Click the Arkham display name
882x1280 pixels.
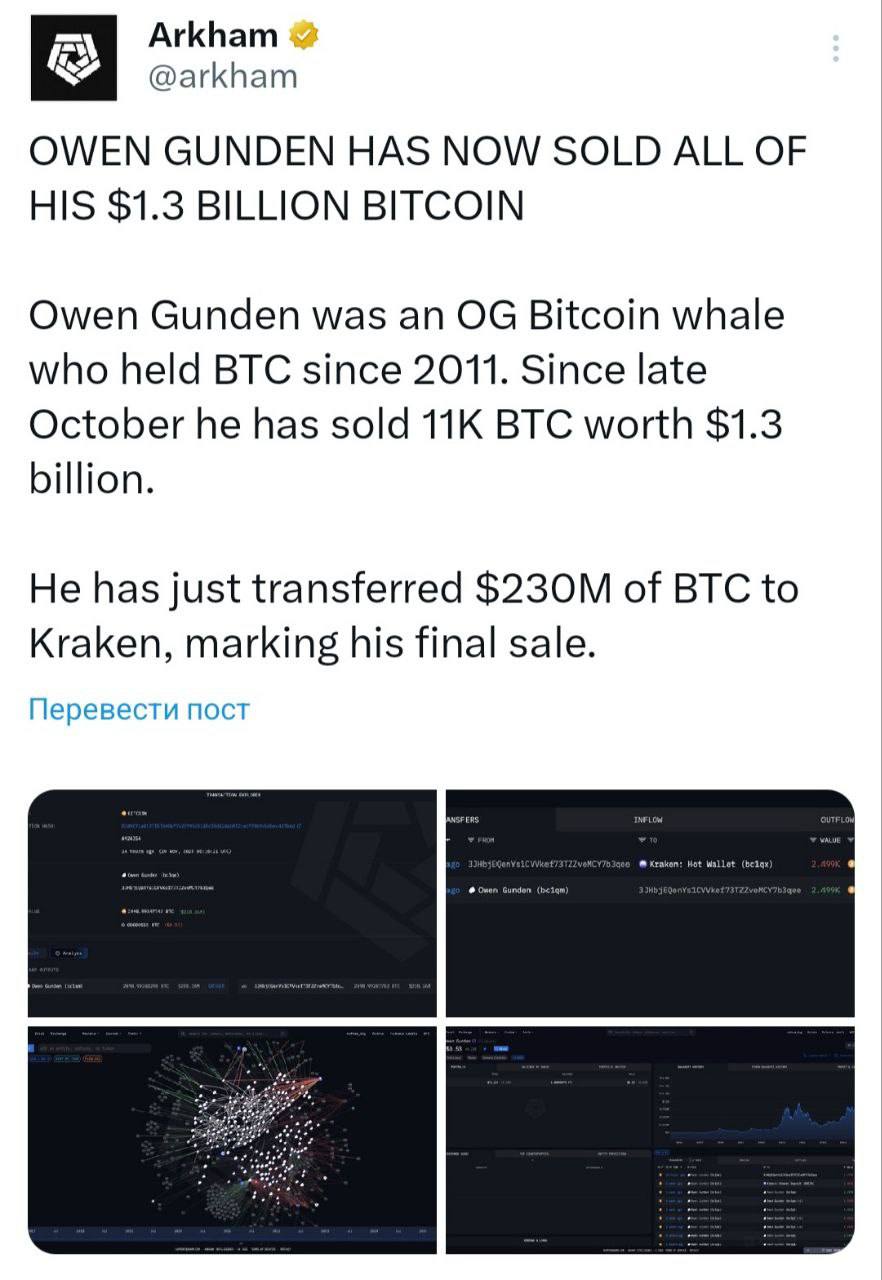(212, 35)
